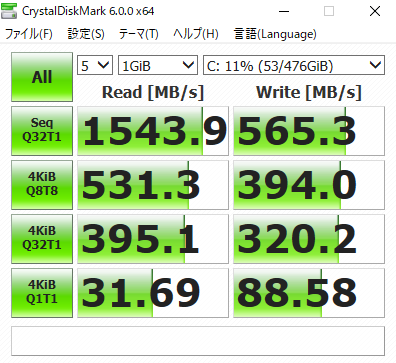Click the empty comment field at bottom

click(x=198, y=341)
